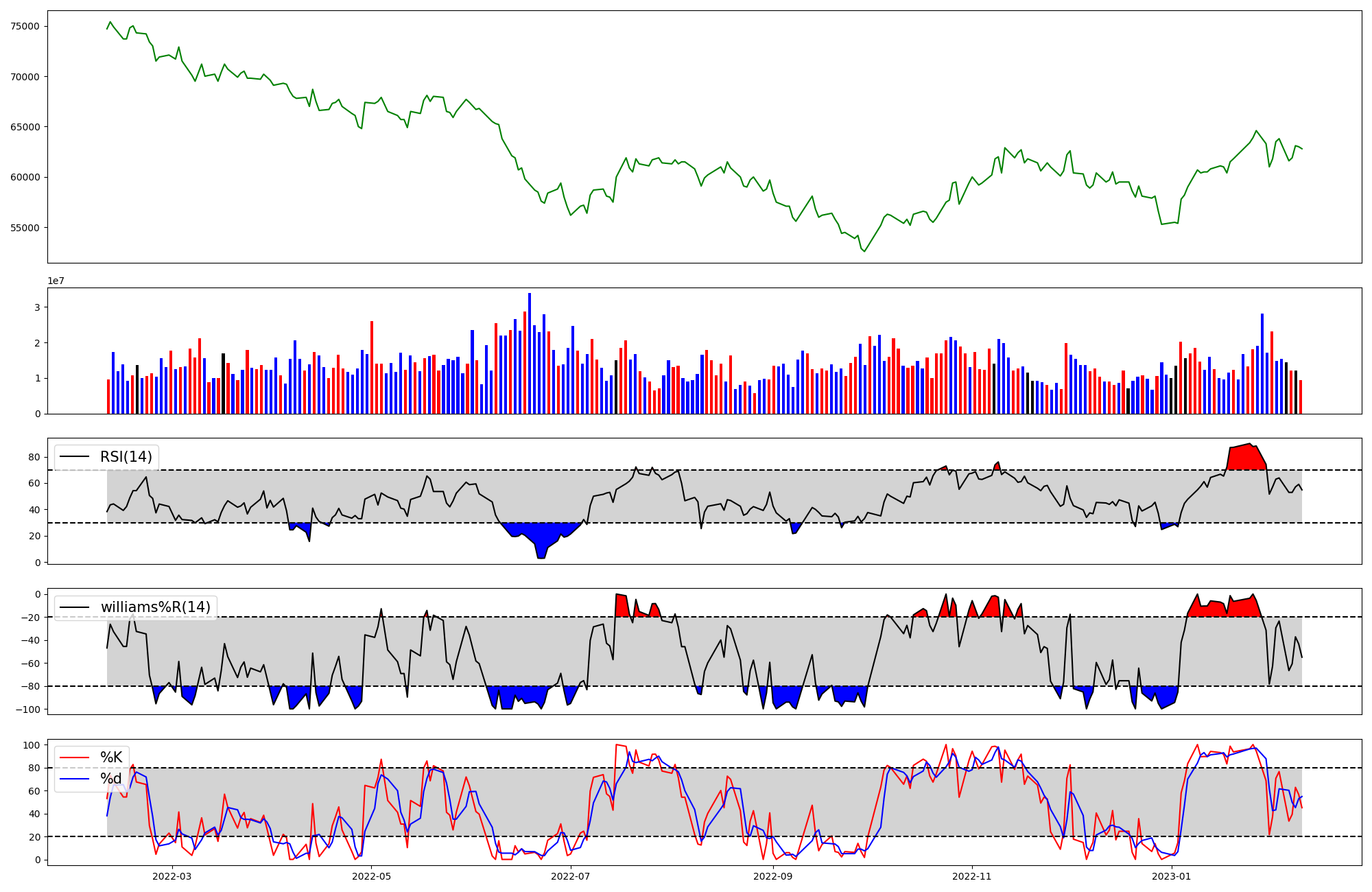Click the 2022-07 date tick label

pyautogui.click(x=571, y=876)
